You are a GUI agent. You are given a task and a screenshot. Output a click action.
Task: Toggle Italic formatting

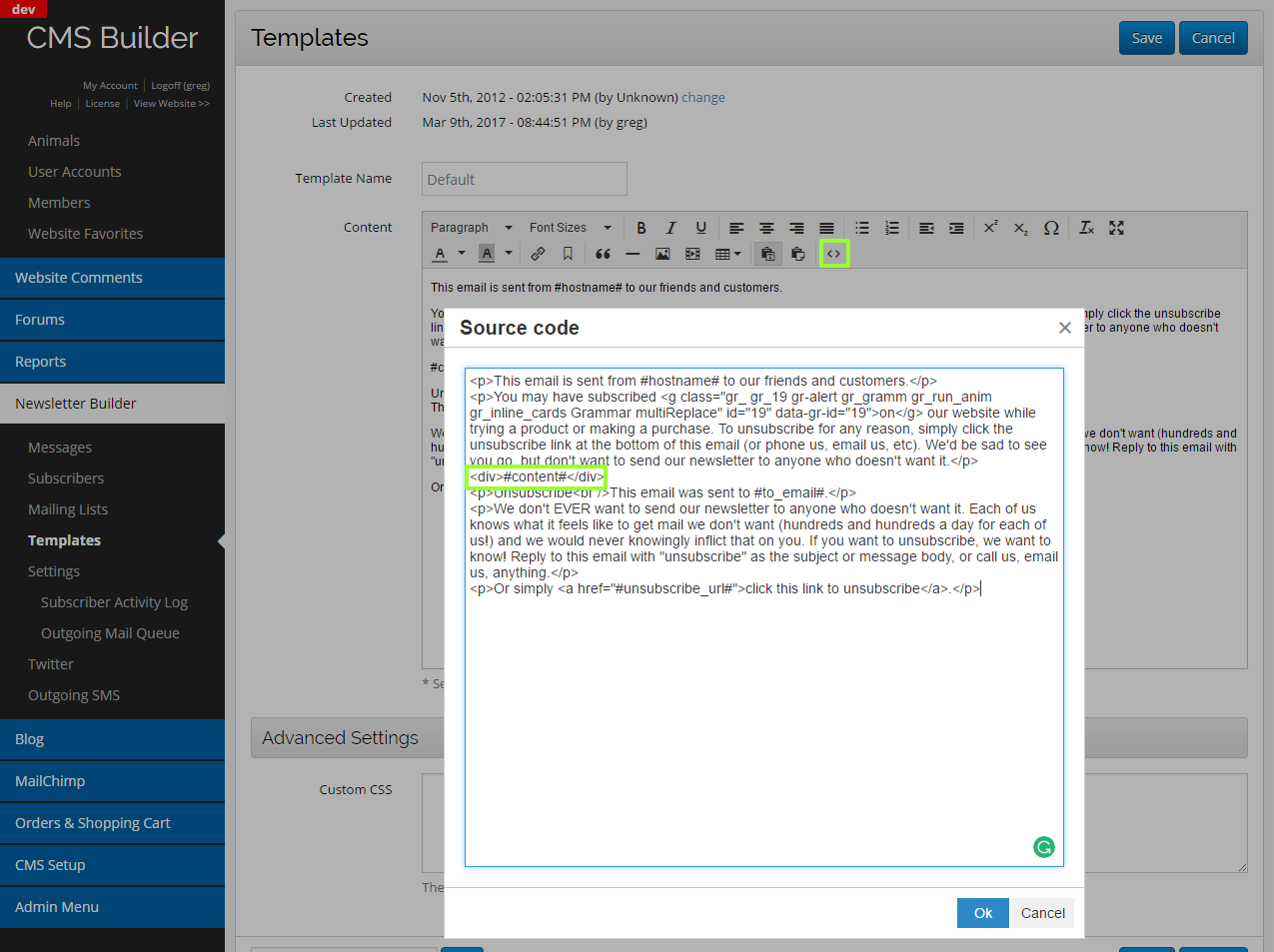[x=671, y=228]
